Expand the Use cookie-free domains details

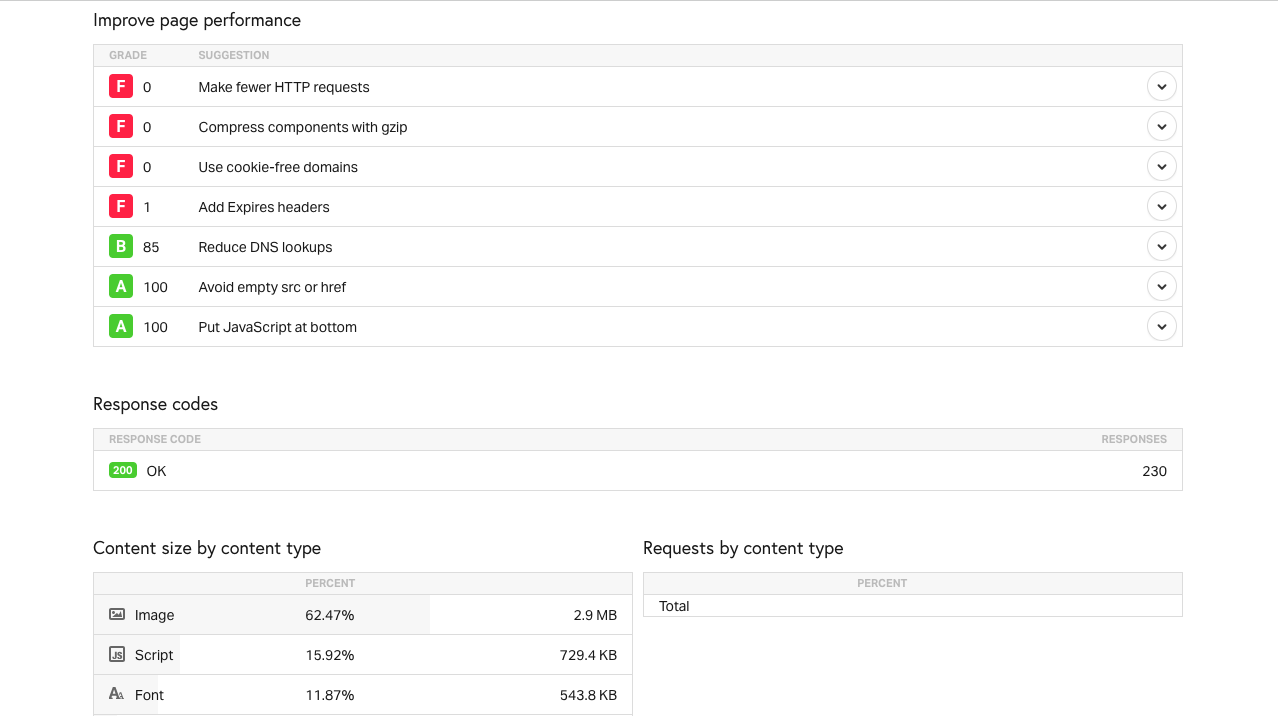[1161, 167]
